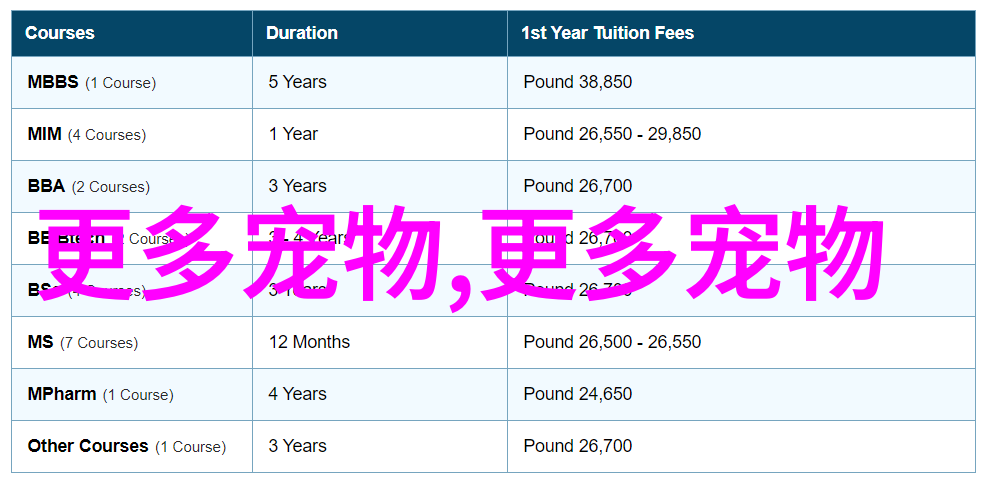Select the 12 Months duration cell
The width and height of the screenshot is (984, 483).
pyautogui.click(x=309, y=342)
